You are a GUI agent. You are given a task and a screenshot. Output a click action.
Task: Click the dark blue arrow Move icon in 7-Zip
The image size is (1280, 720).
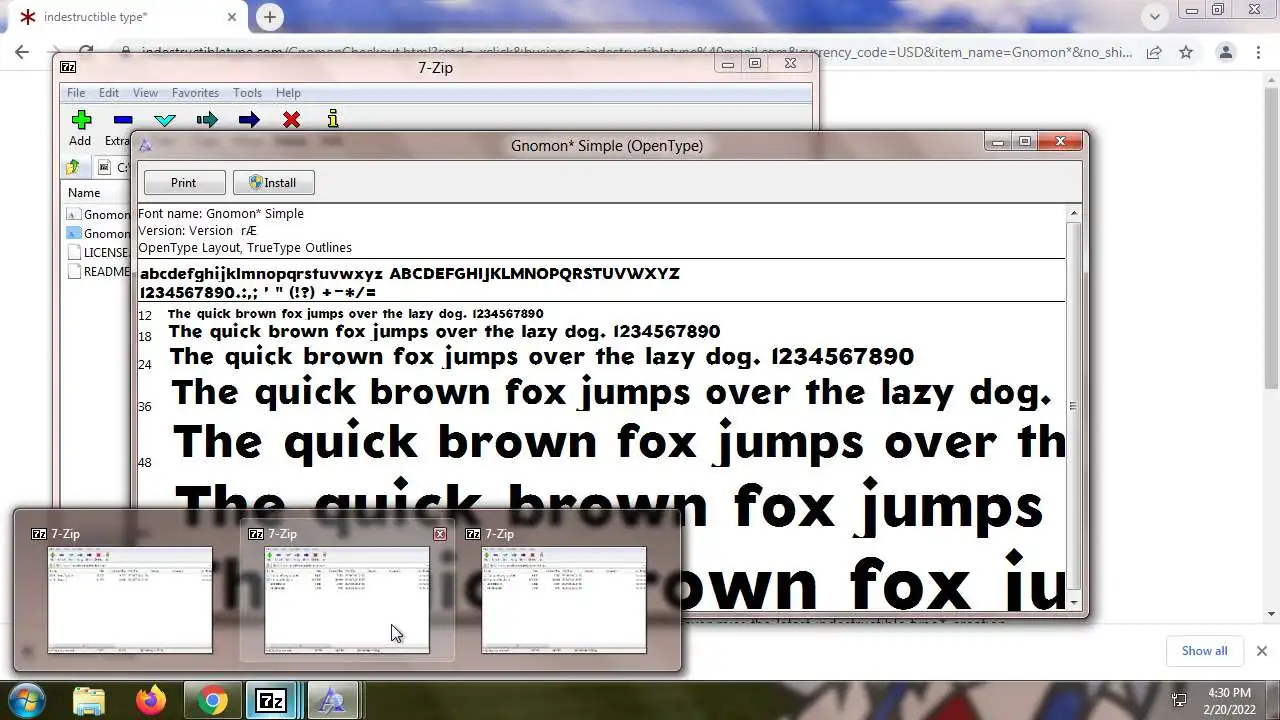pos(249,120)
